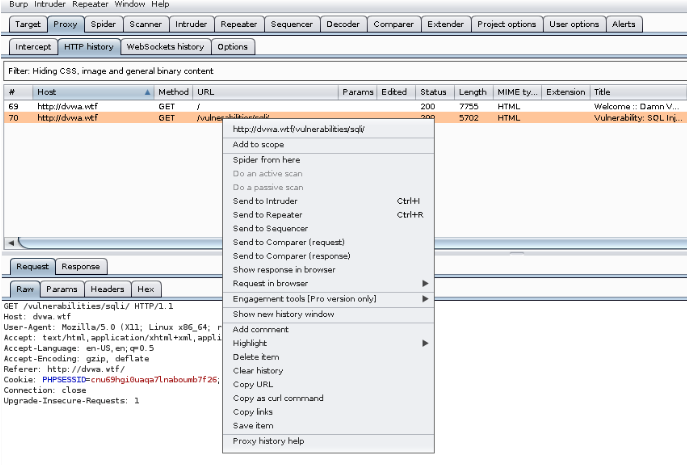Sort by the URL column header
This screenshot has width=688, height=465.
point(265,92)
